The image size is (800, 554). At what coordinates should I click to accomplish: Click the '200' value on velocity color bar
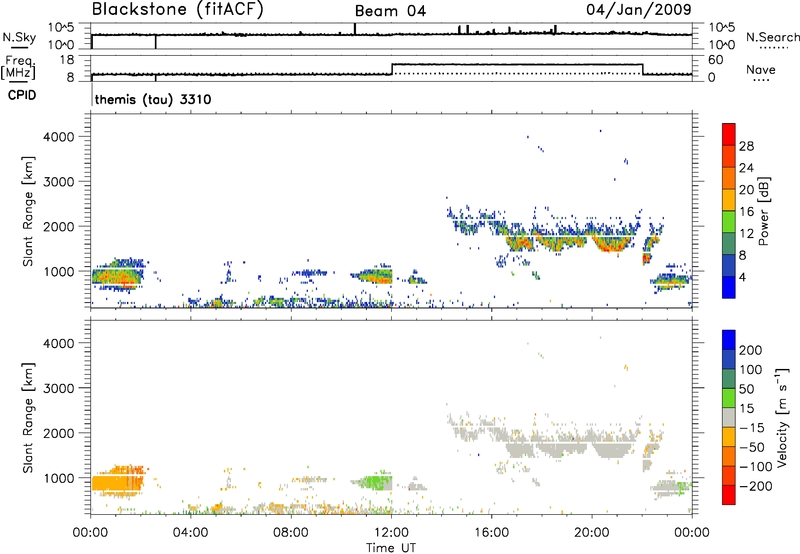click(x=751, y=350)
